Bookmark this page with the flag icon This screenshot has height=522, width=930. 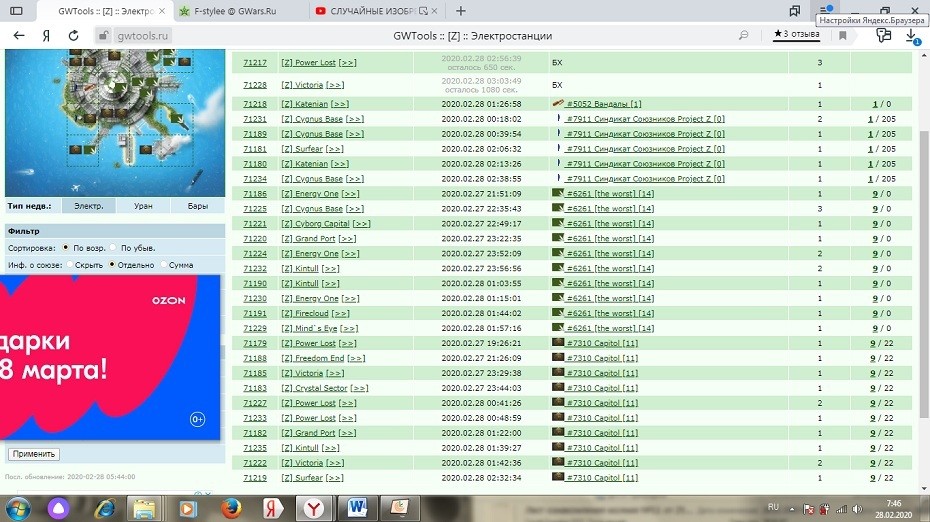[x=843, y=36]
